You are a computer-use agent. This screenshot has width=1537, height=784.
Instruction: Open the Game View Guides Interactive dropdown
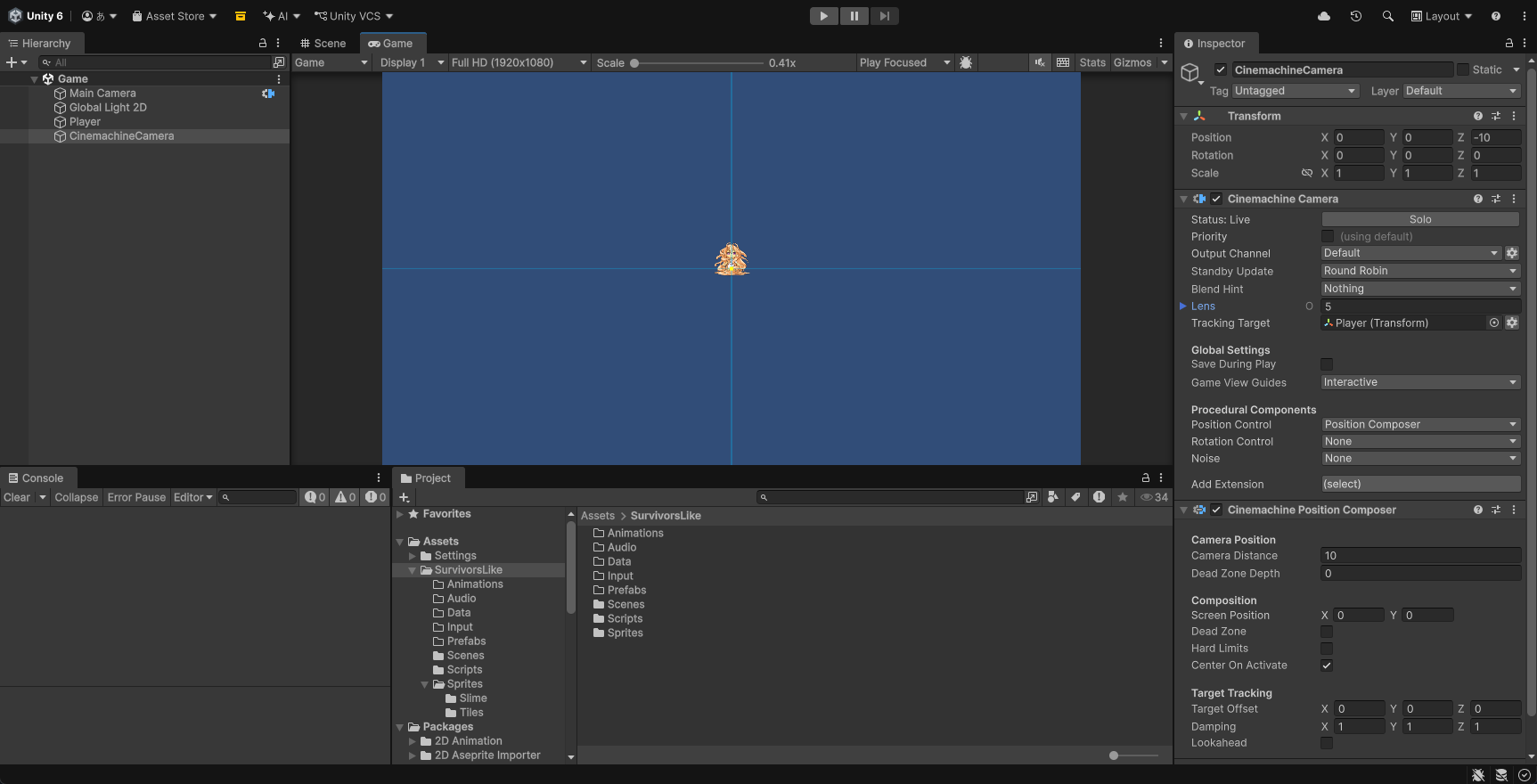1420,382
